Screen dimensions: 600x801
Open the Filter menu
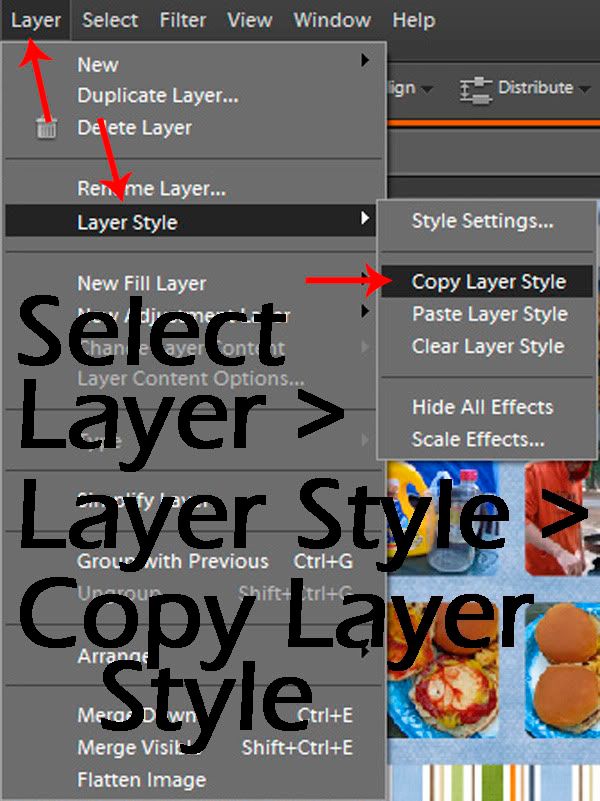pos(182,20)
